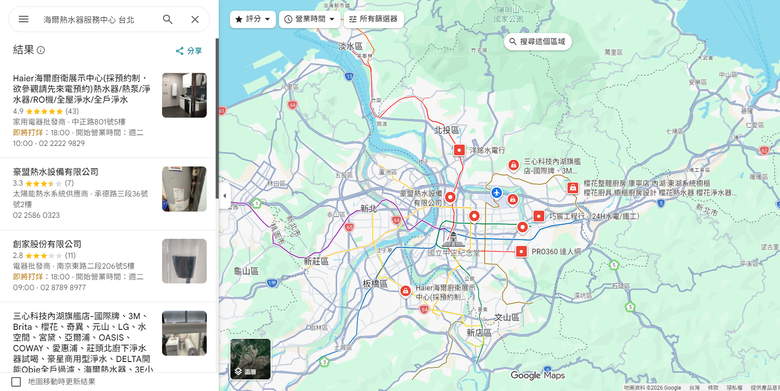This screenshot has width=780, height=391.
Task: Click 三心科技內湖旗艦店 map label text
Action: click(552, 166)
